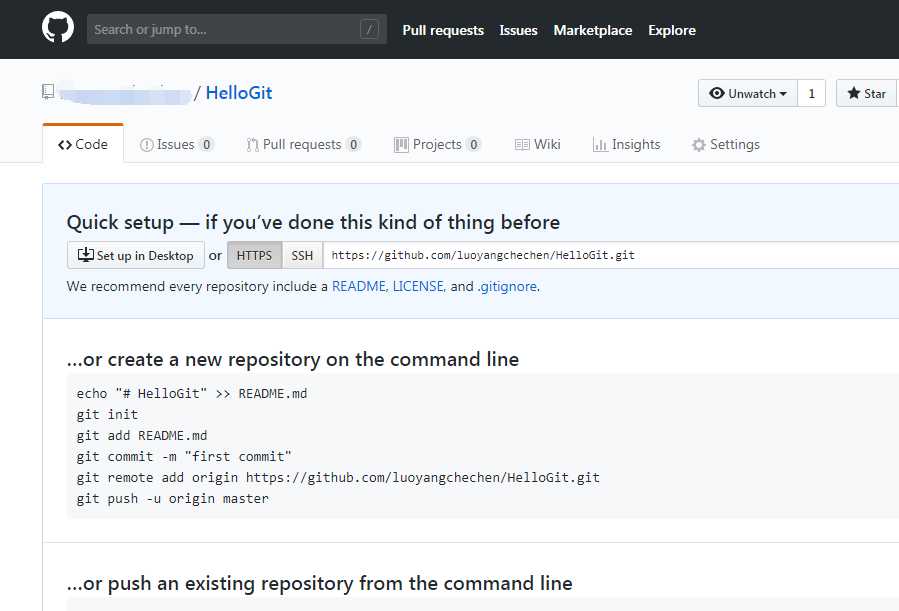Image resolution: width=899 pixels, height=611 pixels.
Task: Click the Insights bar graph icon
Action: click(x=600, y=145)
